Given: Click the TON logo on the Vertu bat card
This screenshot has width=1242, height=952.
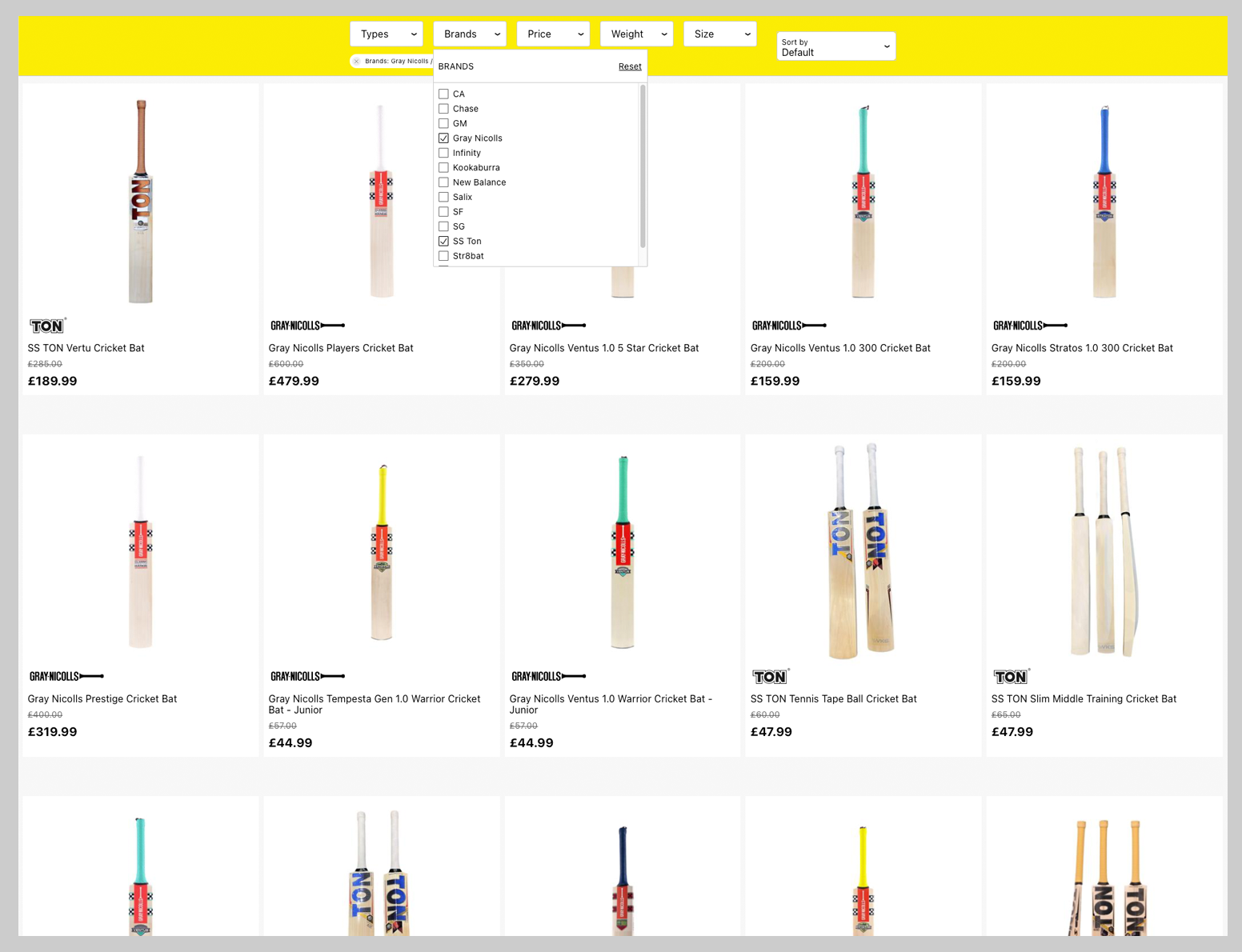Looking at the screenshot, I should tap(47, 326).
